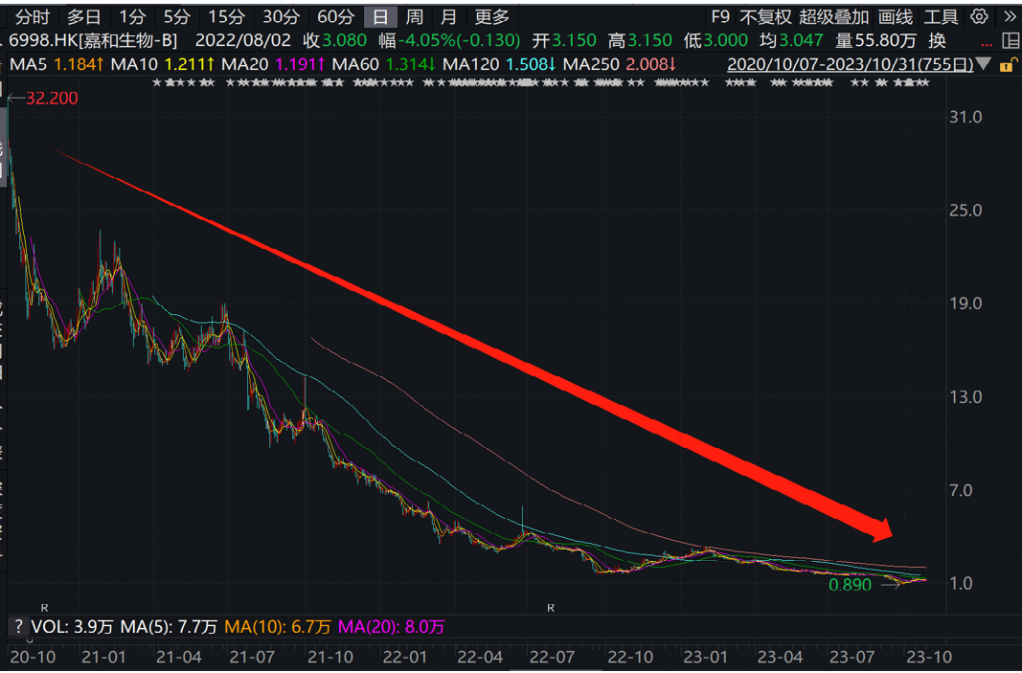This screenshot has height=673, width=1022.
Task: Click the 换 turnover label
Action: (x=937, y=41)
